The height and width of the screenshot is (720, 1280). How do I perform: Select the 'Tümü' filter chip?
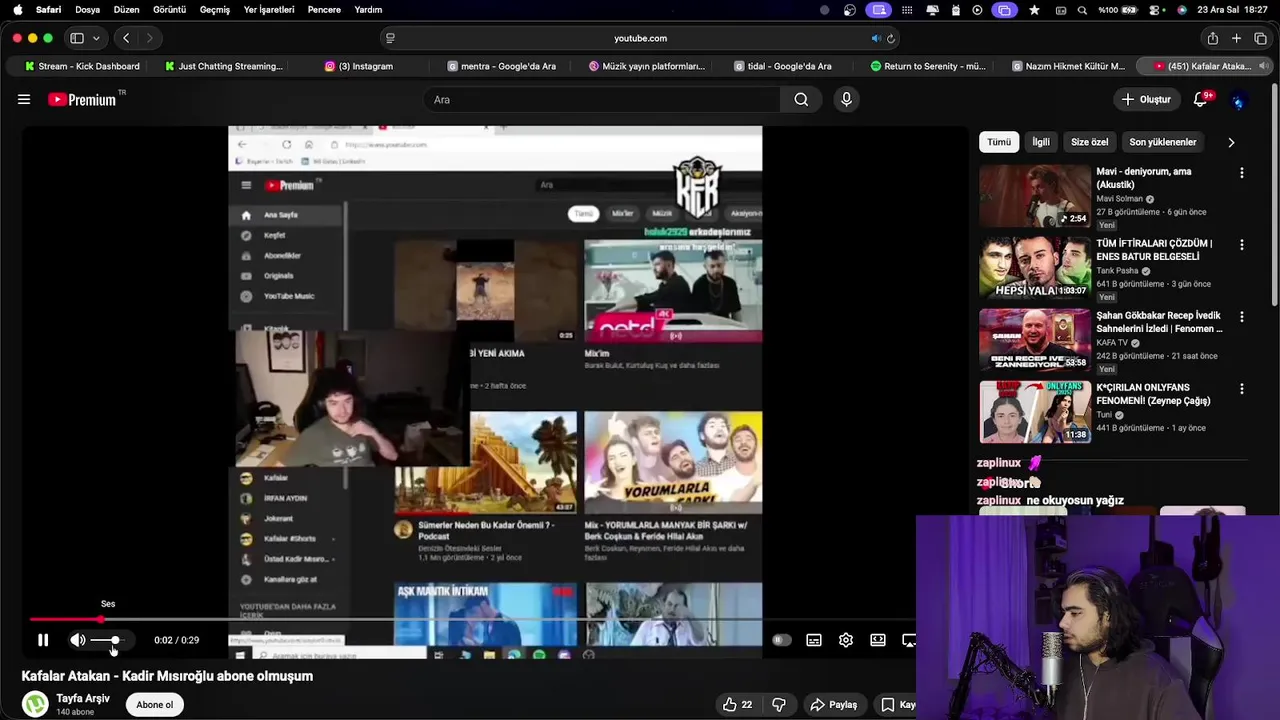999,142
